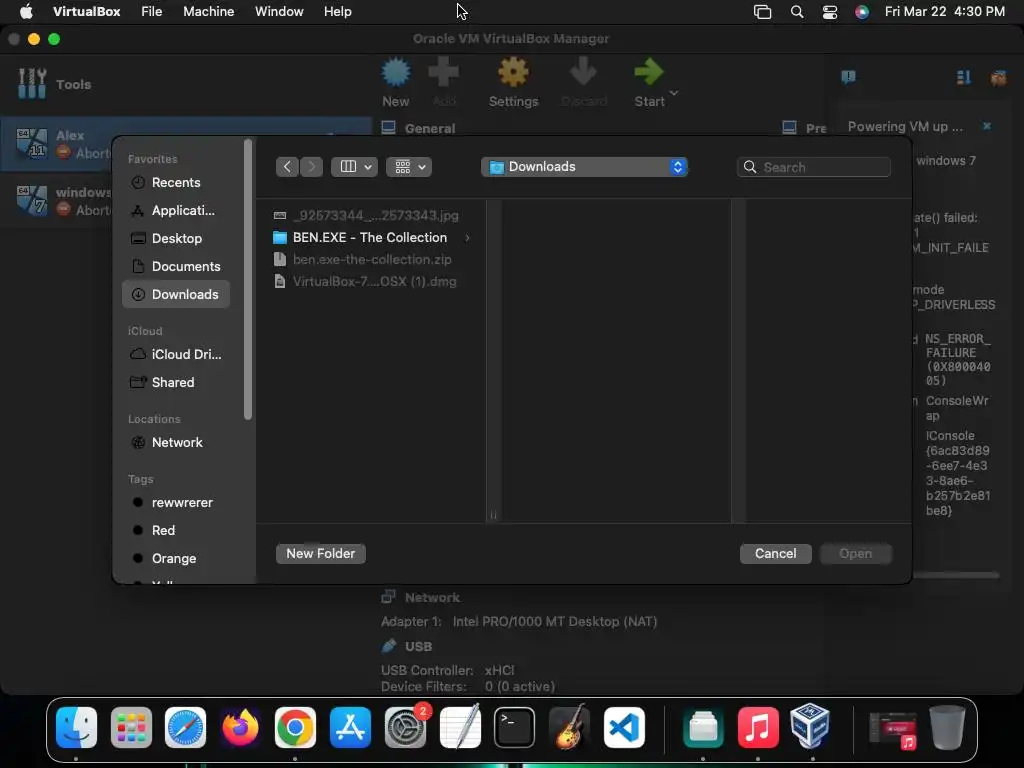Go back in the file dialog

coord(287,167)
